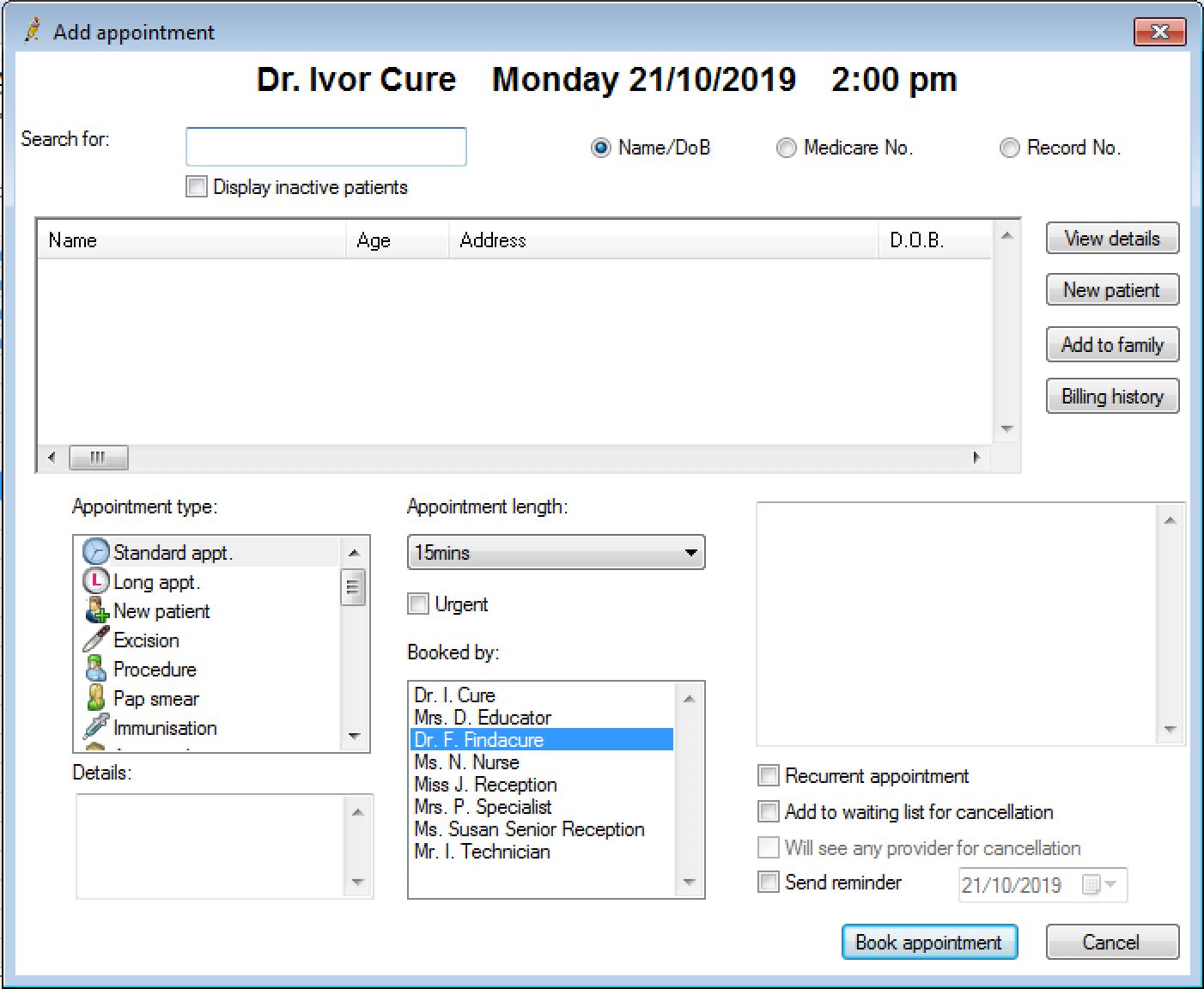Screen dimensions: 1204x989
Task: Choose the Immunisation syringe icon
Action: tap(95, 727)
